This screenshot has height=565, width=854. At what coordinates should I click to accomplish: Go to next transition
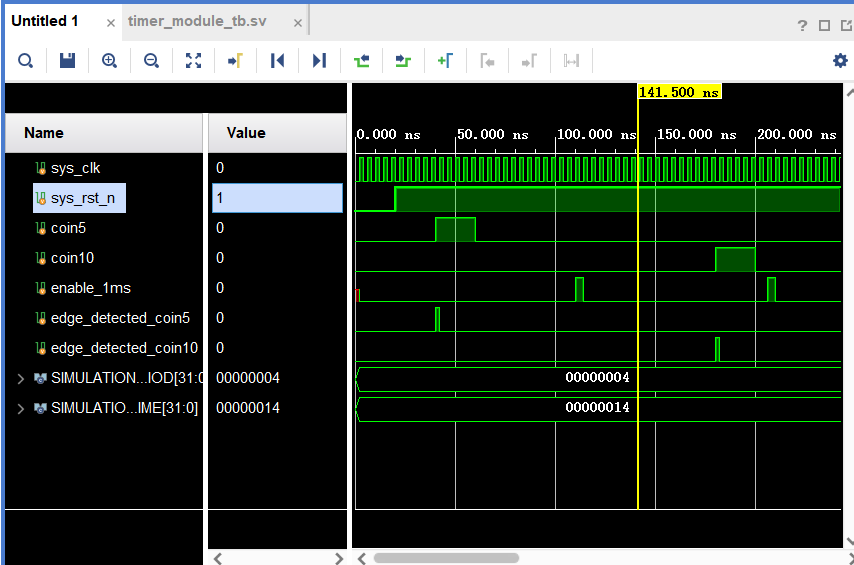coord(403,61)
